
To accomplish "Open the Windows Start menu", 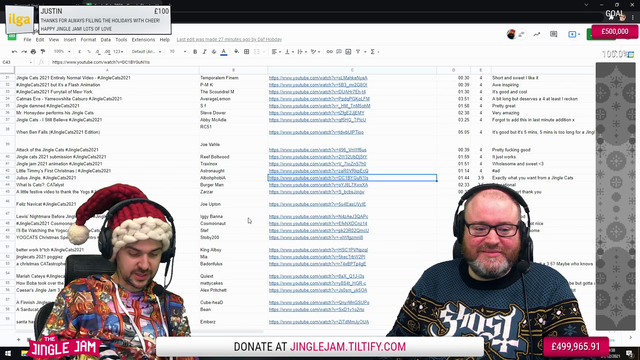I will coord(8,353).
